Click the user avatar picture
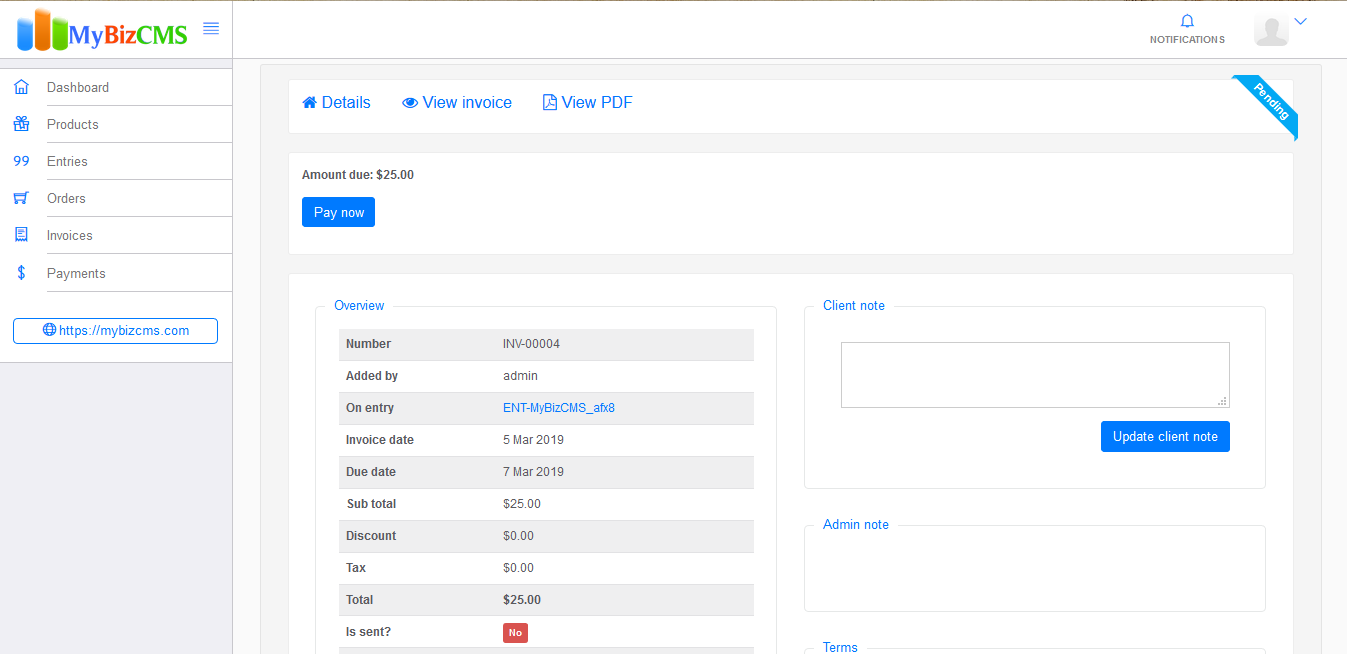The height and width of the screenshot is (654, 1347). (x=1271, y=30)
